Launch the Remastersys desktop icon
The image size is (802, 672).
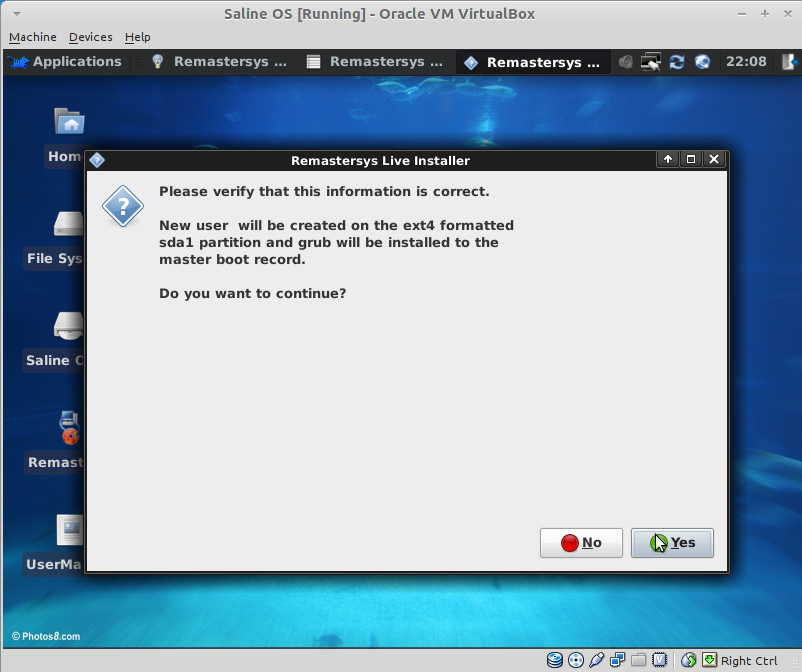[70, 428]
